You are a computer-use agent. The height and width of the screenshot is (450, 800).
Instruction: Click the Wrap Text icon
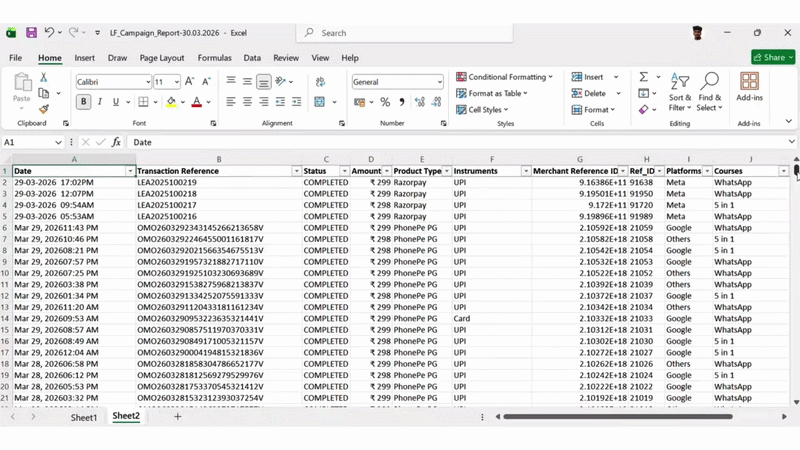320,81
